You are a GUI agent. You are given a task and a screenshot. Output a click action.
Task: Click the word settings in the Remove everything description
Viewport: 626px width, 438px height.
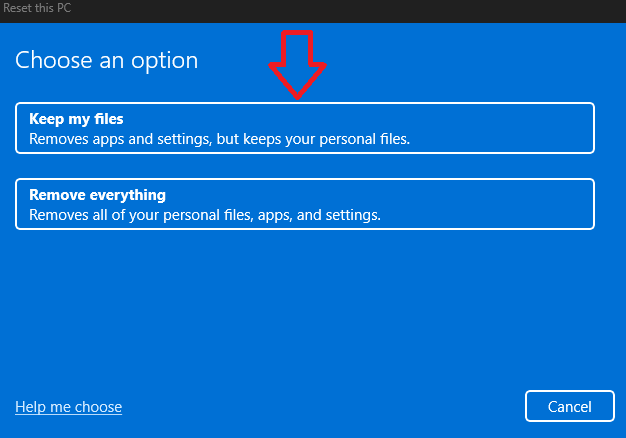click(353, 215)
